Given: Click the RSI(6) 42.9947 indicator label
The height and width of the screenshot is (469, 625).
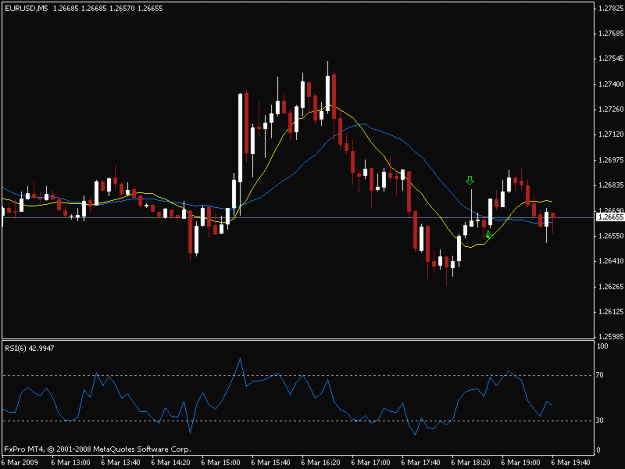Looking at the screenshot, I should [29, 348].
